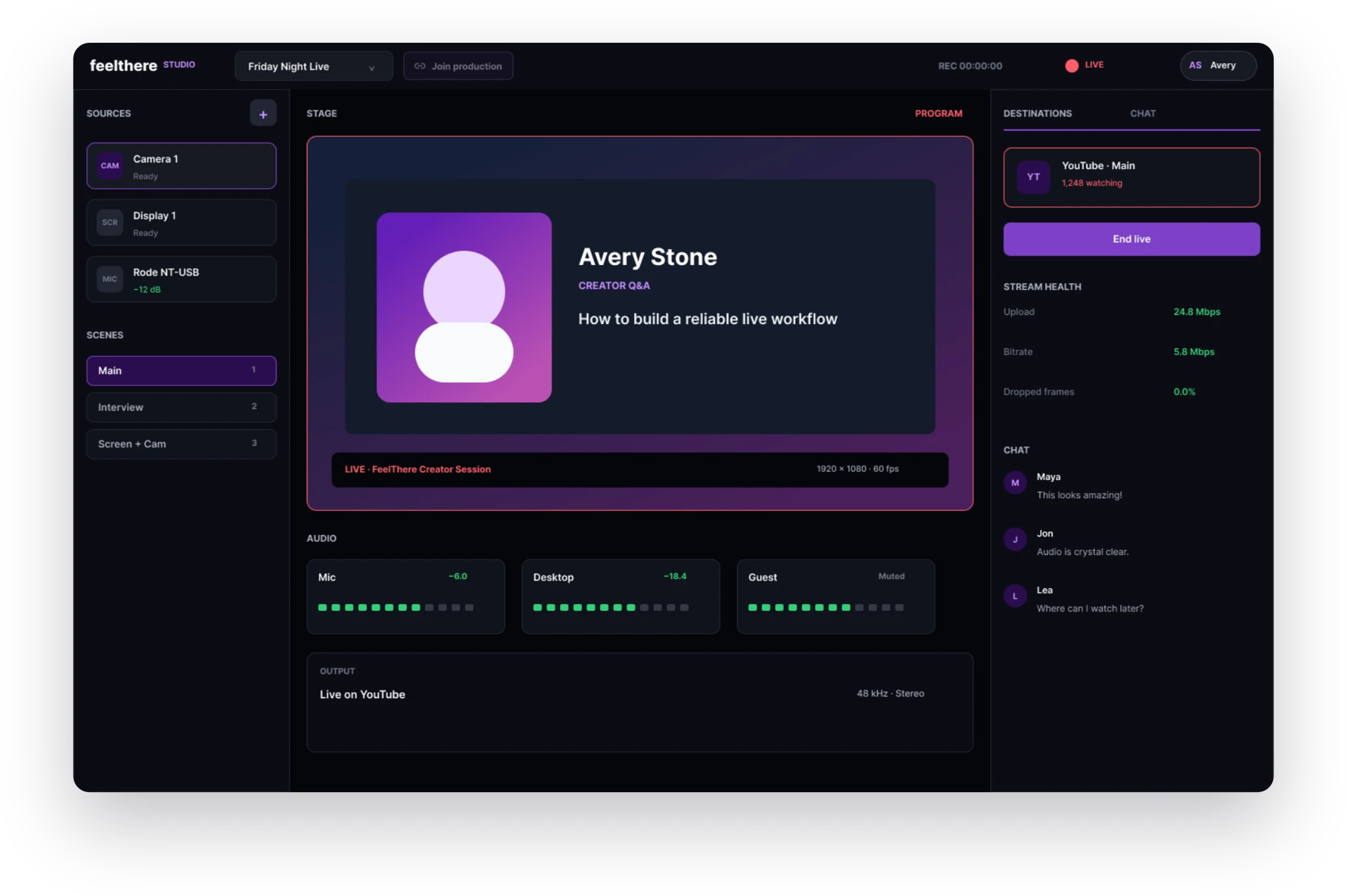Click the Avery Stone avatar thumbnail on stage
Viewport: 1347px width, 896px height.
click(x=464, y=307)
